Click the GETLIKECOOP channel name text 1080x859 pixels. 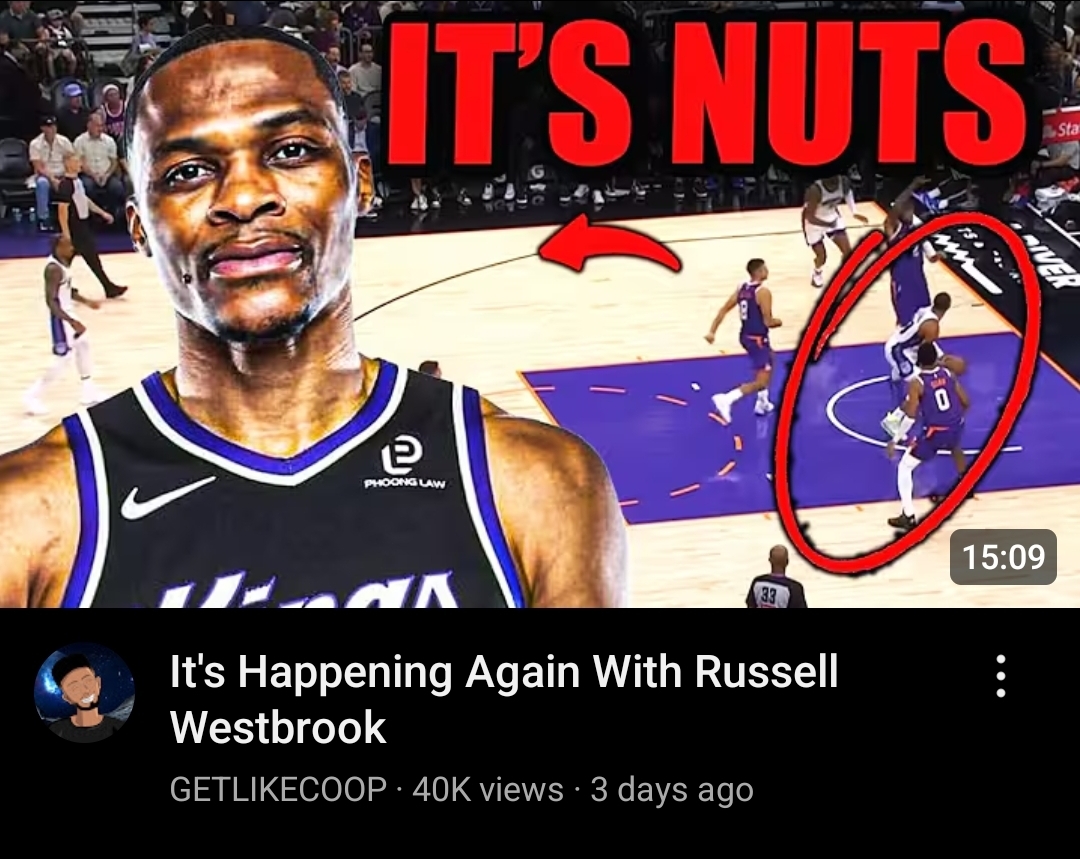click(x=278, y=789)
